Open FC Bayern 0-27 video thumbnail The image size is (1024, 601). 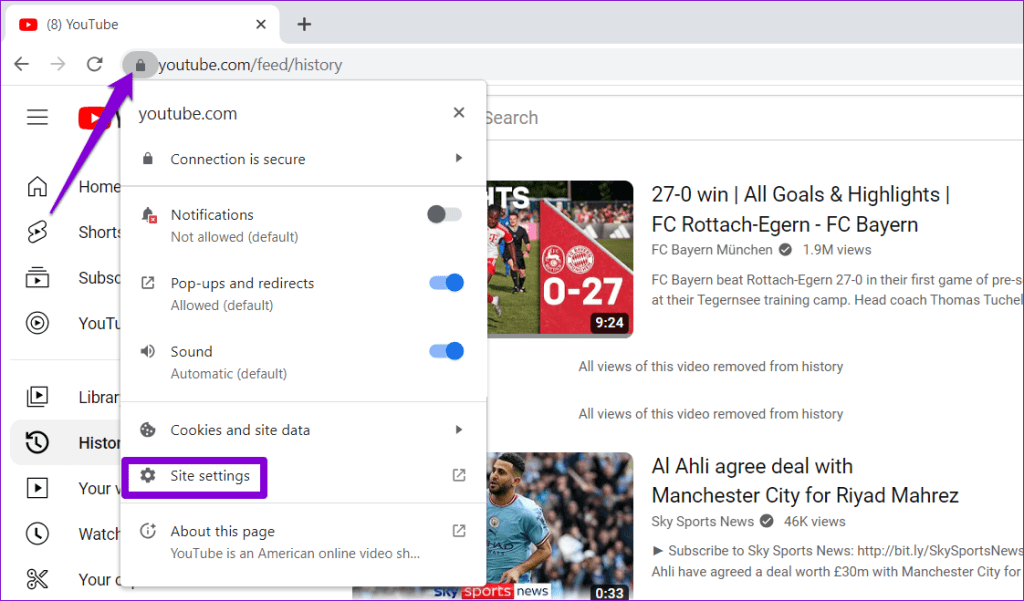point(560,259)
